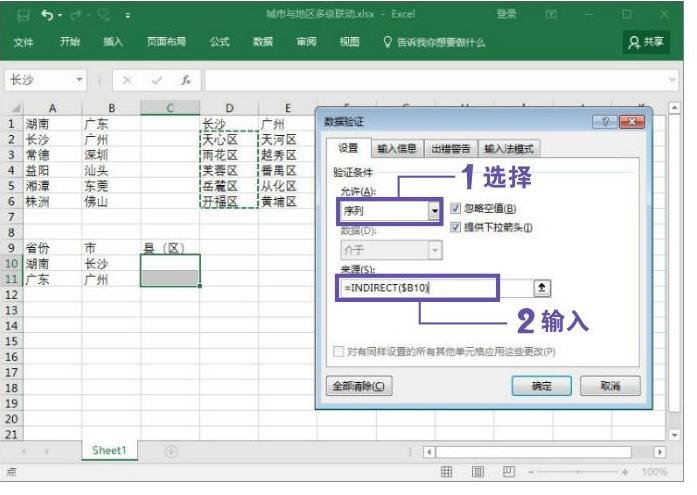Open the 视图 ribbon tab
This screenshot has width=697, height=495.
[349, 42]
